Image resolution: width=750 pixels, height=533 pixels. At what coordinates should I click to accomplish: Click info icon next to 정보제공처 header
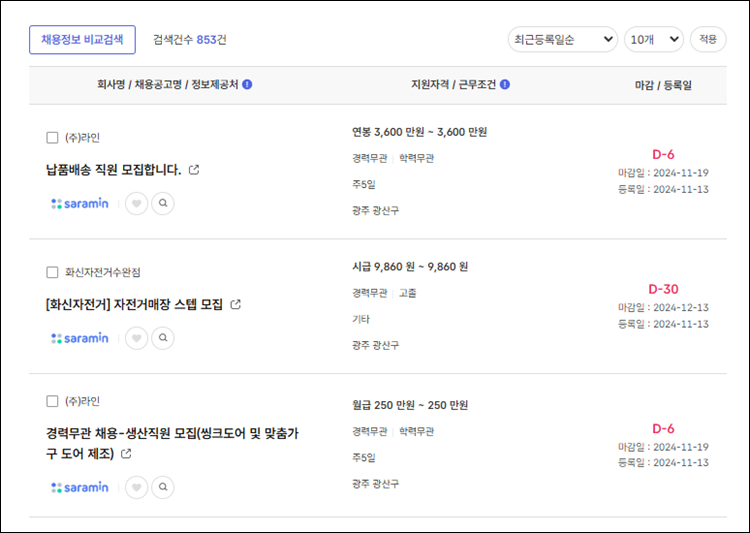pyautogui.click(x=247, y=85)
